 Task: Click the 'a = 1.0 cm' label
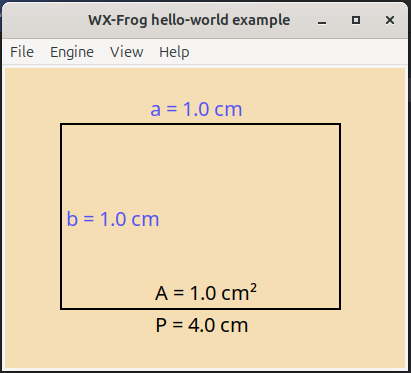coord(196,109)
